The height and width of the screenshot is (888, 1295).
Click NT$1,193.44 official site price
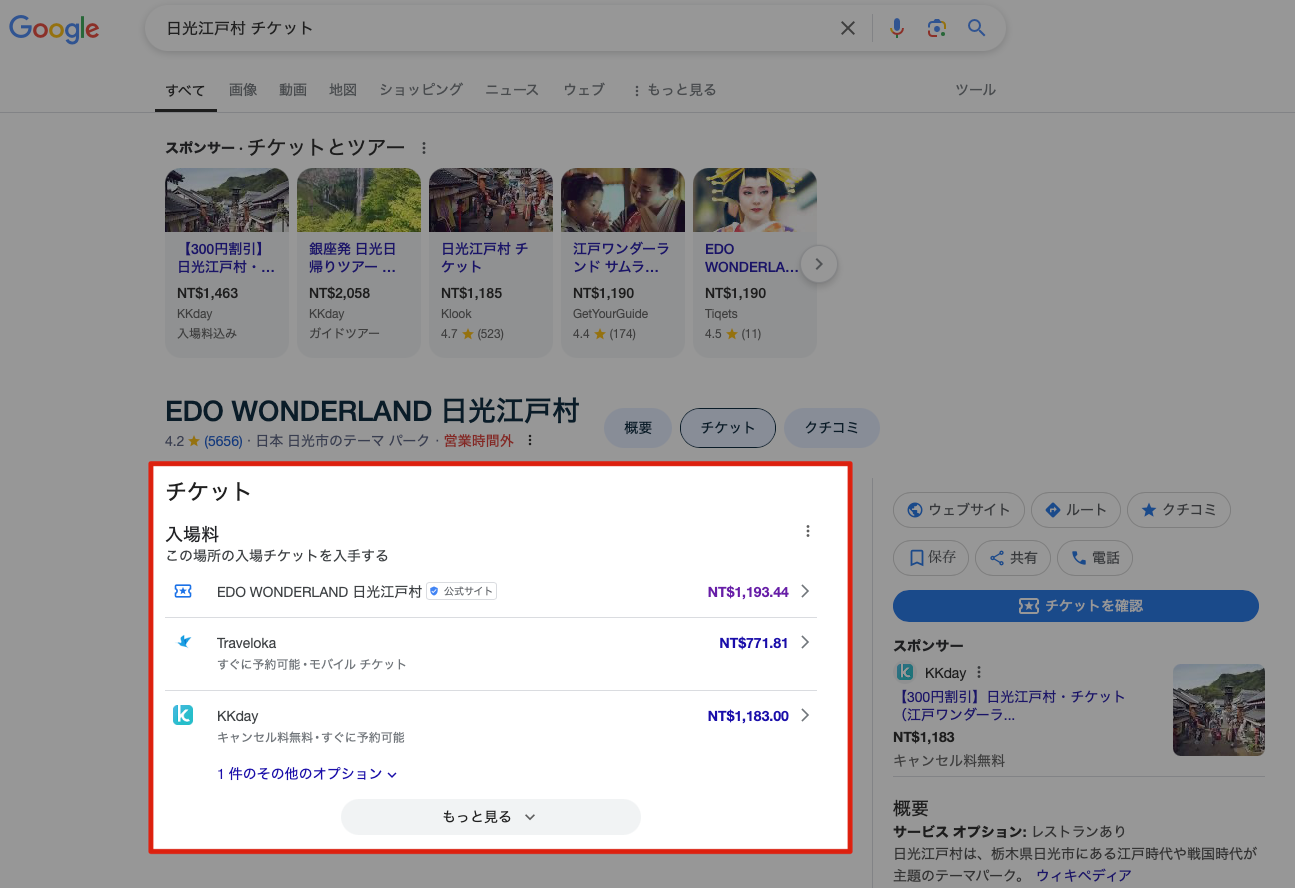tap(748, 592)
